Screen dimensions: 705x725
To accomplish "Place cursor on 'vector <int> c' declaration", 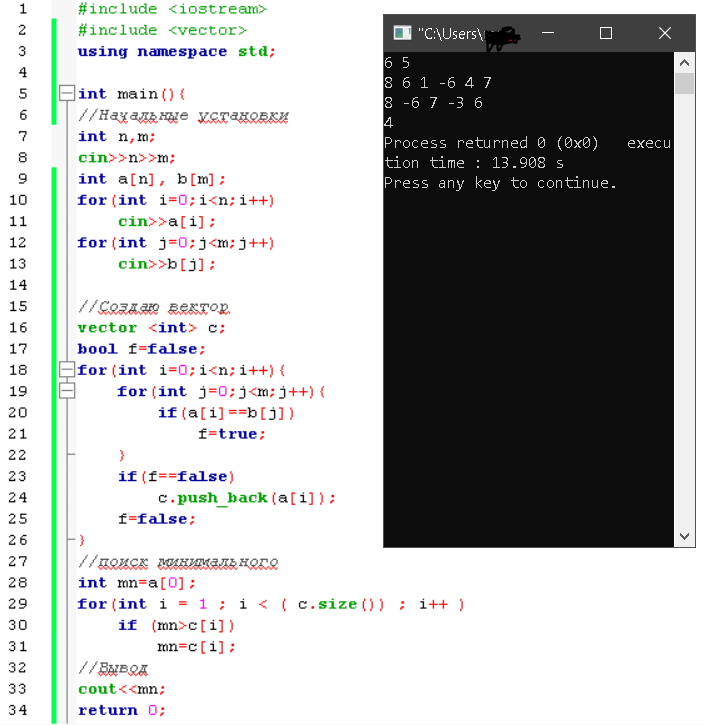I will click(151, 328).
